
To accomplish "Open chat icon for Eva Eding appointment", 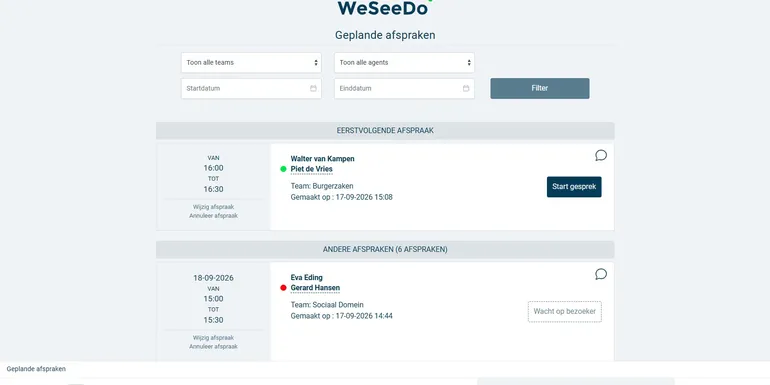I will pos(601,274).
